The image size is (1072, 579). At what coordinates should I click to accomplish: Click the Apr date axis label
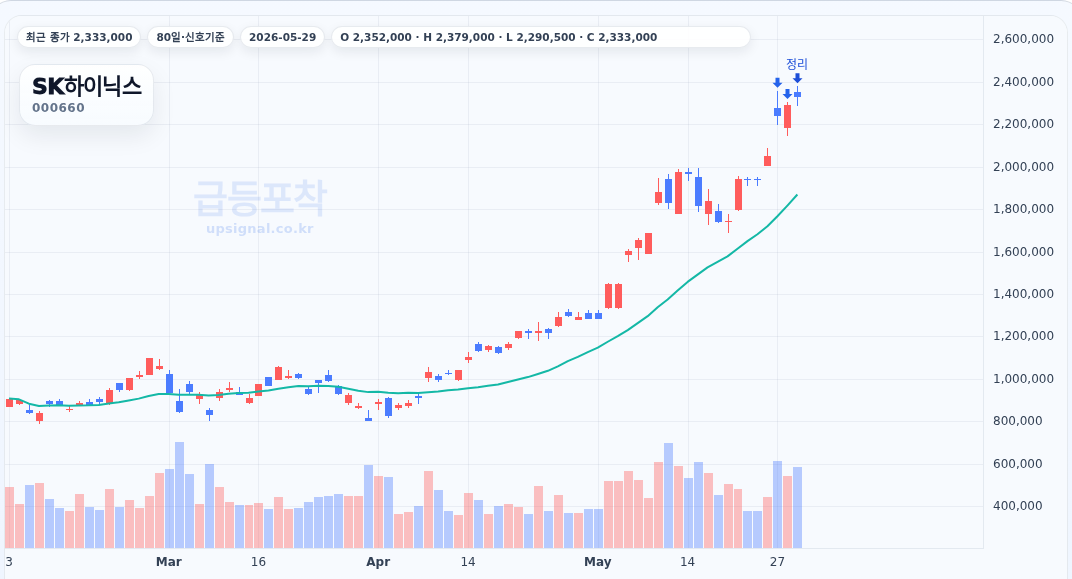378,562
